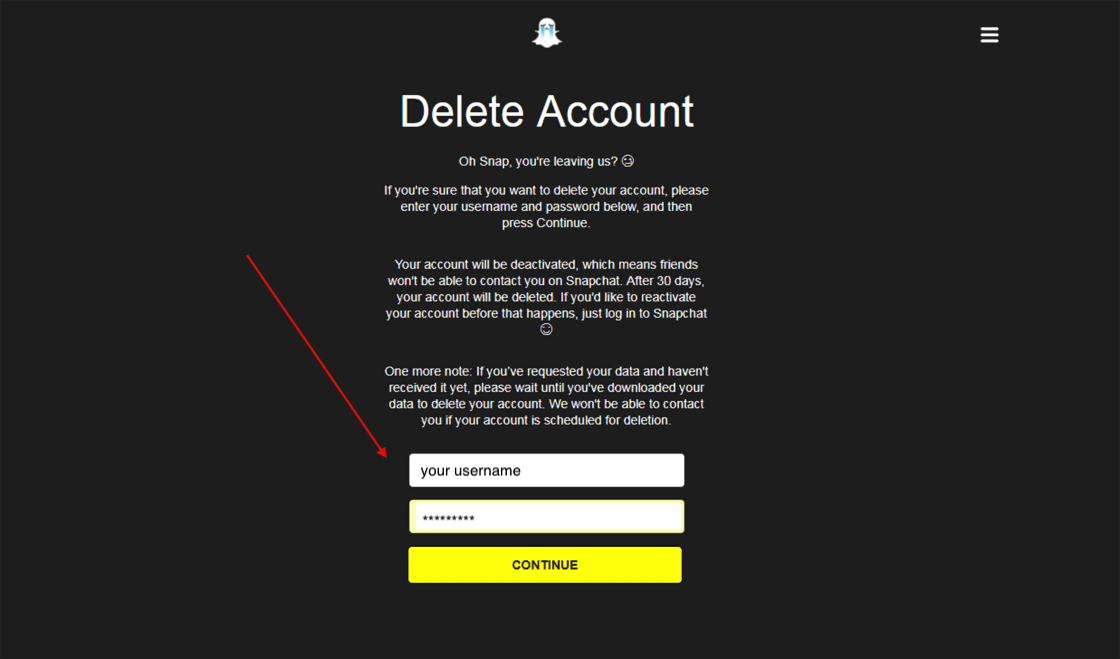Click the yellow CONTINUE button
Screen dimensions: 1120x659
coord(545,565)
